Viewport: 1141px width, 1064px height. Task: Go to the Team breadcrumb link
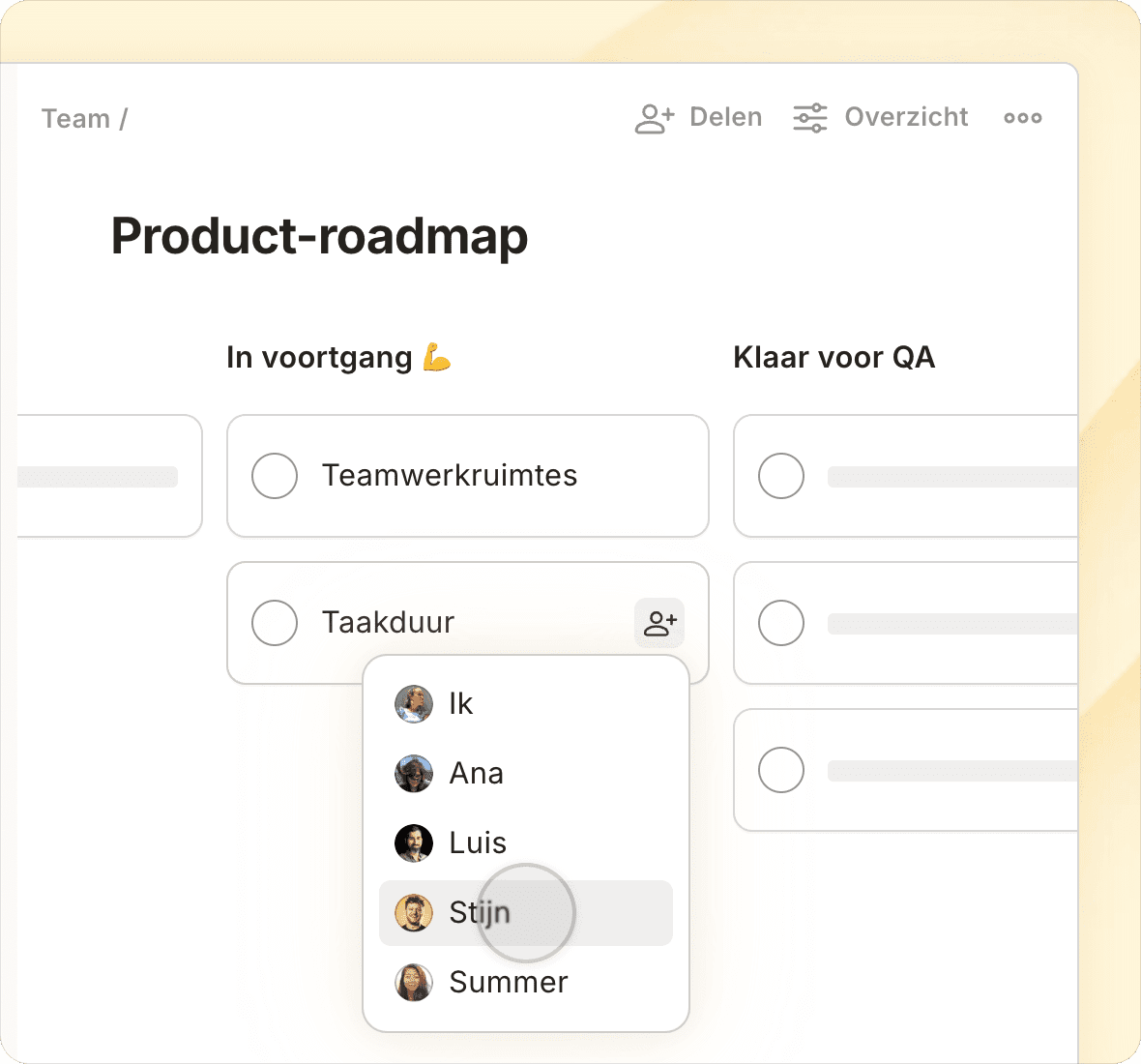[75, 119]
